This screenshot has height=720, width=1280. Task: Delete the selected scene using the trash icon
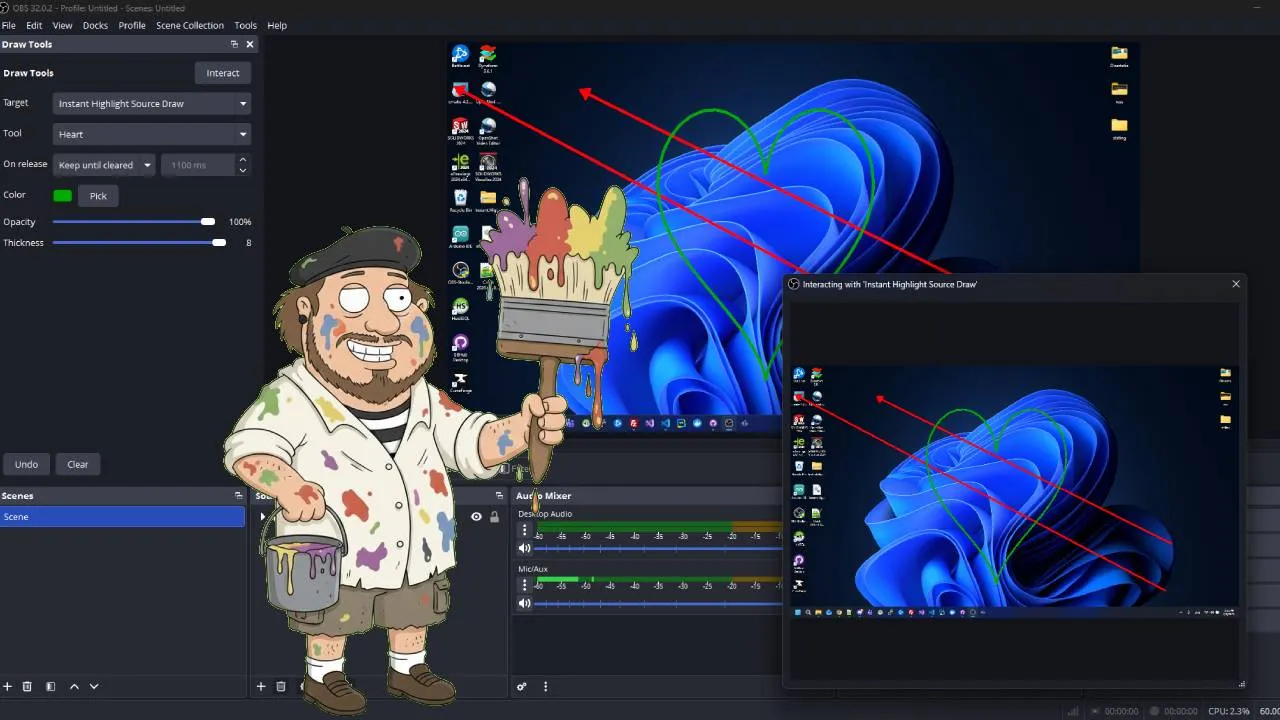tap(28, 686)
